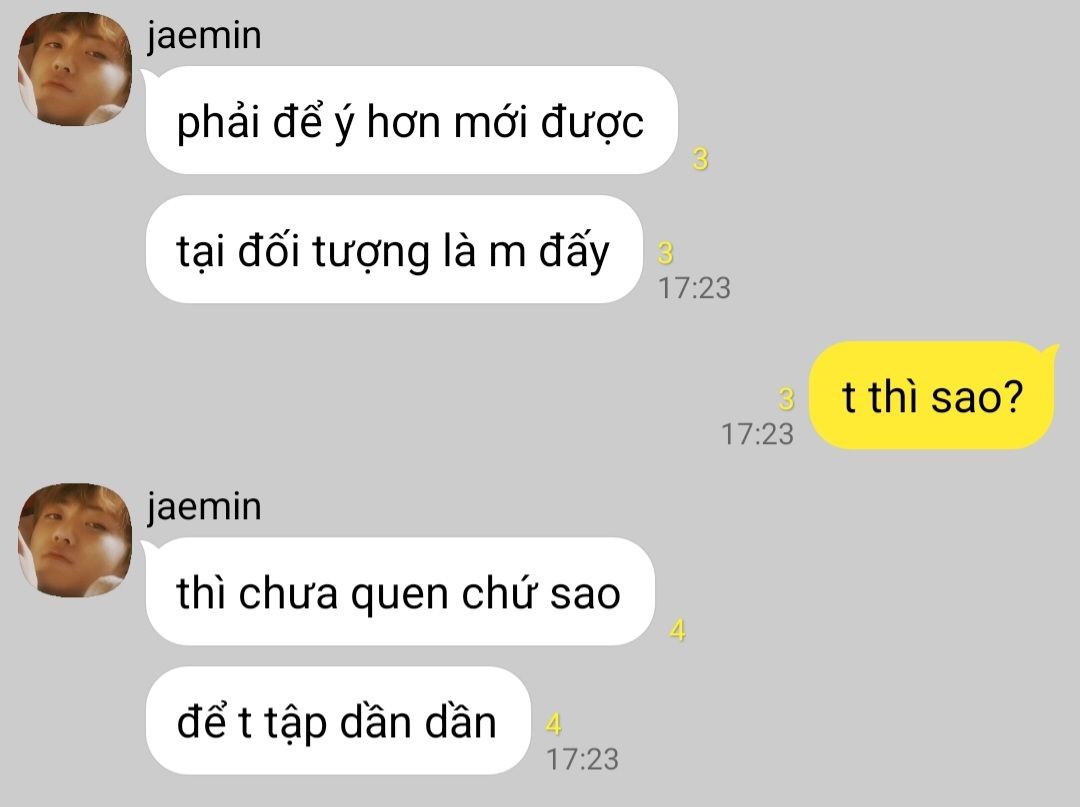Tap jaemin's avatar beside 'thì chưa quen chứ sao'
The height and width of the screenshot is (807, 1080).
point(74,540)
